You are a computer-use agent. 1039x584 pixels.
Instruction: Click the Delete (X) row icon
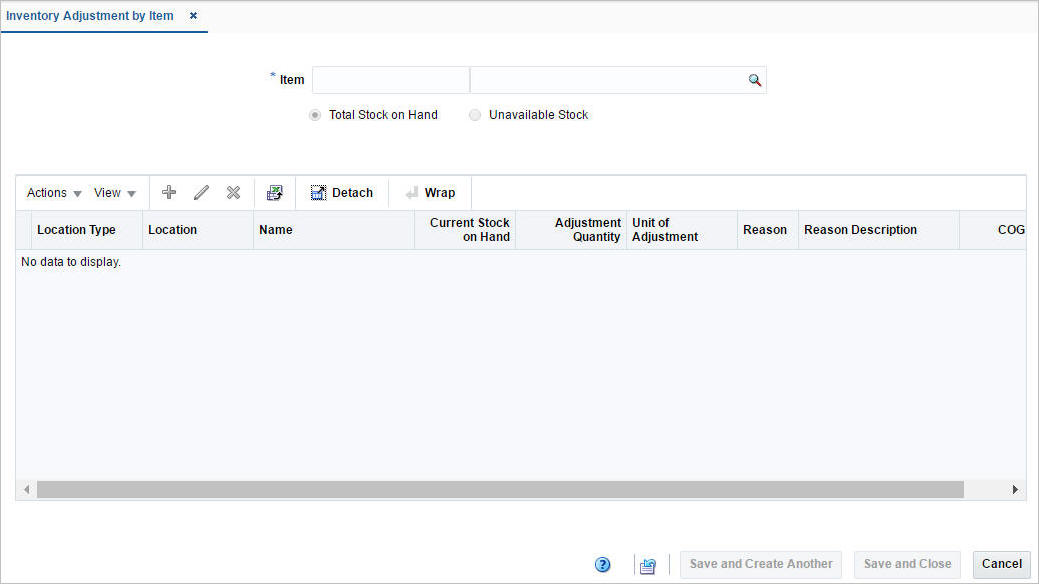click(x=233, y=192)
